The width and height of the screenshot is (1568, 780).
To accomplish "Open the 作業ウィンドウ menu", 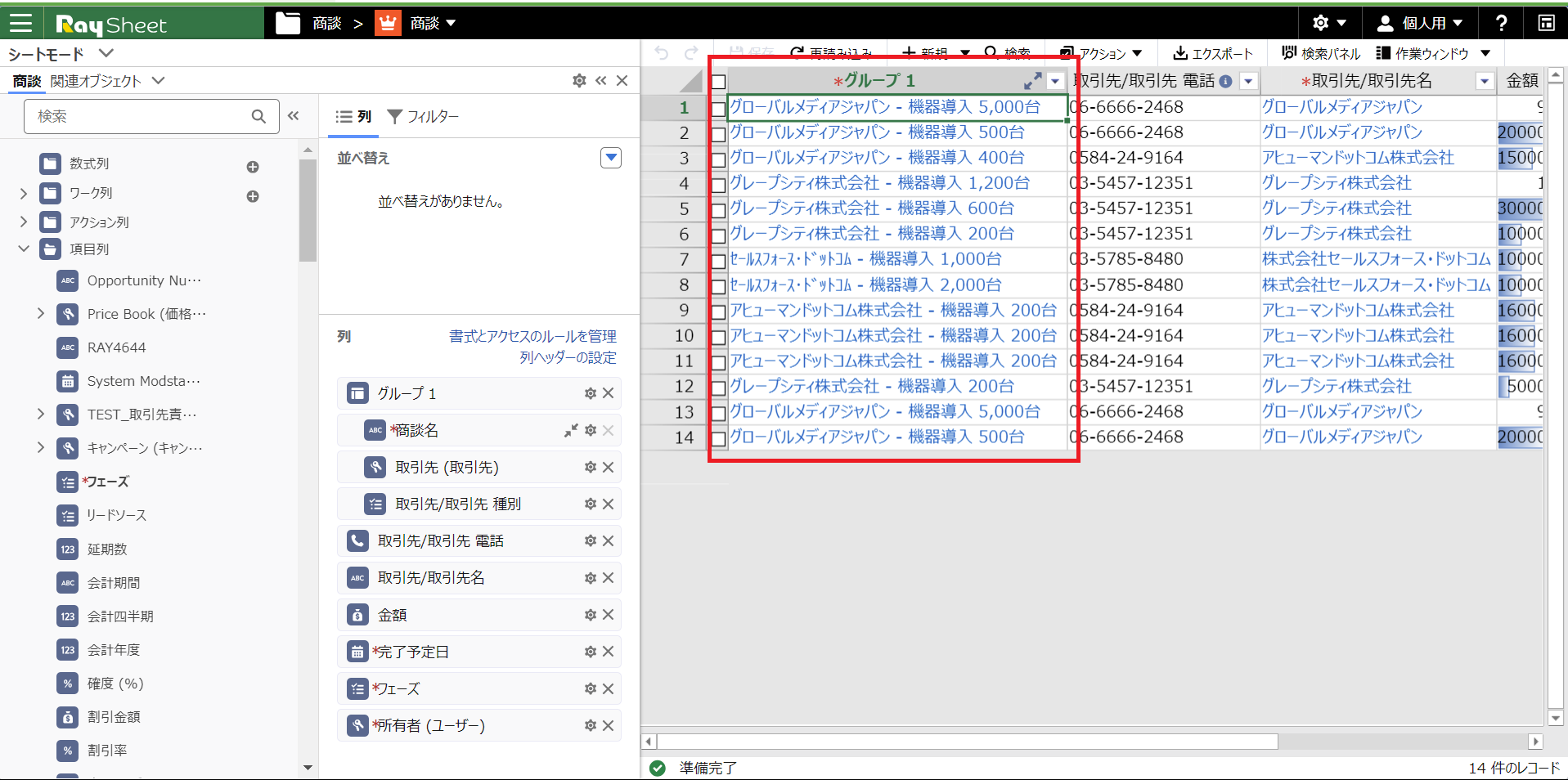I will (x=1433, y=53).
